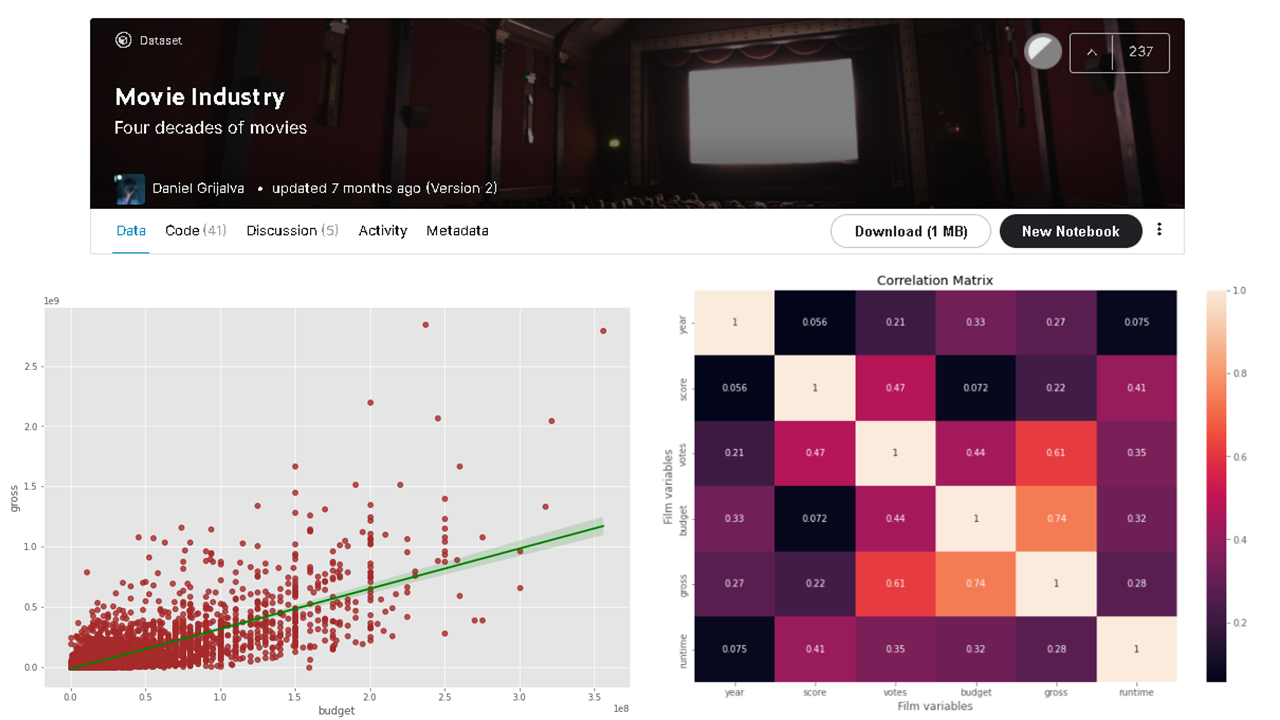The image size is (1280, 720).
Task: Click the New Notebook button
Action: [1070, 231]
